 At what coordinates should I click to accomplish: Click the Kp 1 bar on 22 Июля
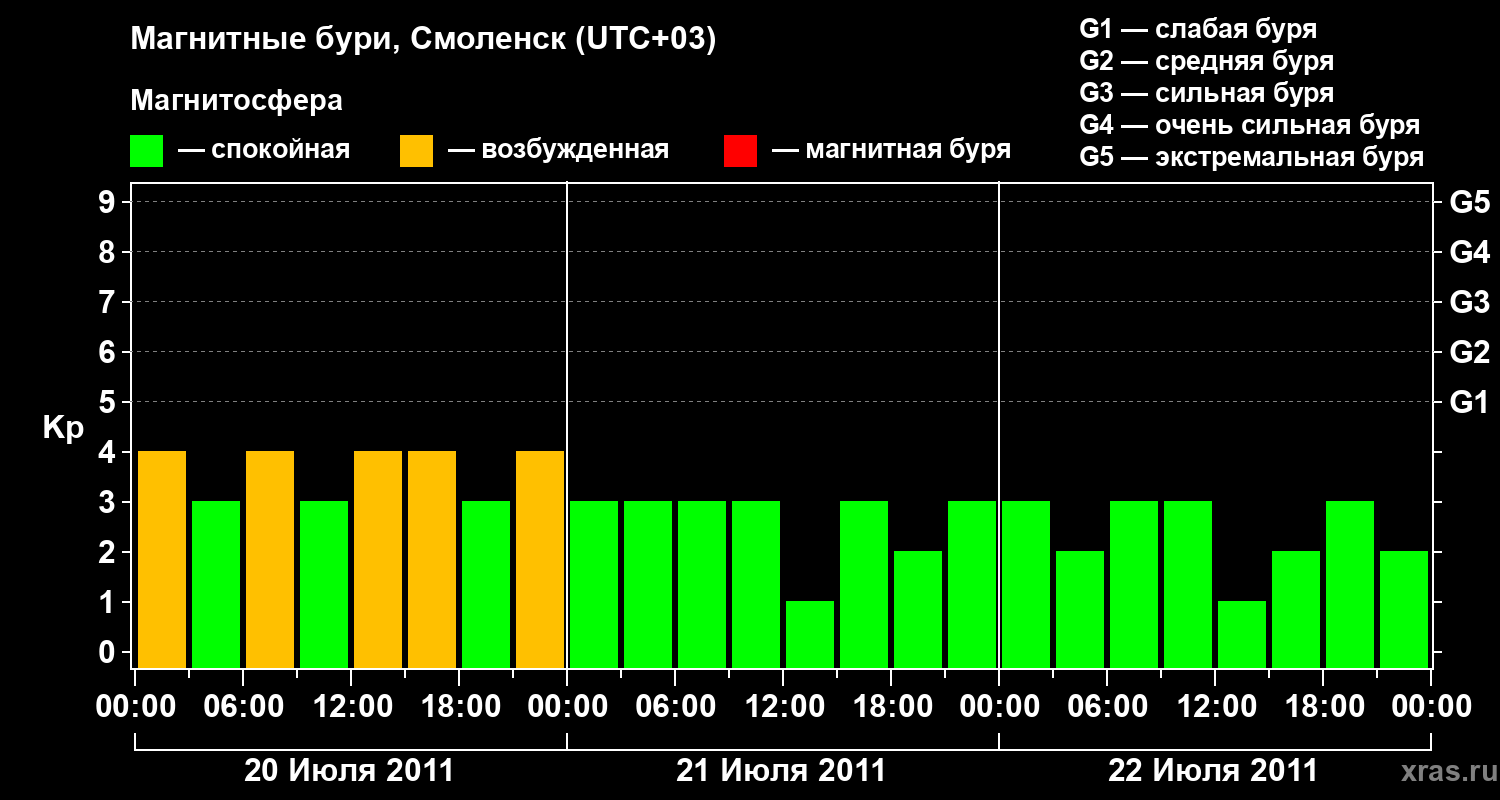point(1242,634)
